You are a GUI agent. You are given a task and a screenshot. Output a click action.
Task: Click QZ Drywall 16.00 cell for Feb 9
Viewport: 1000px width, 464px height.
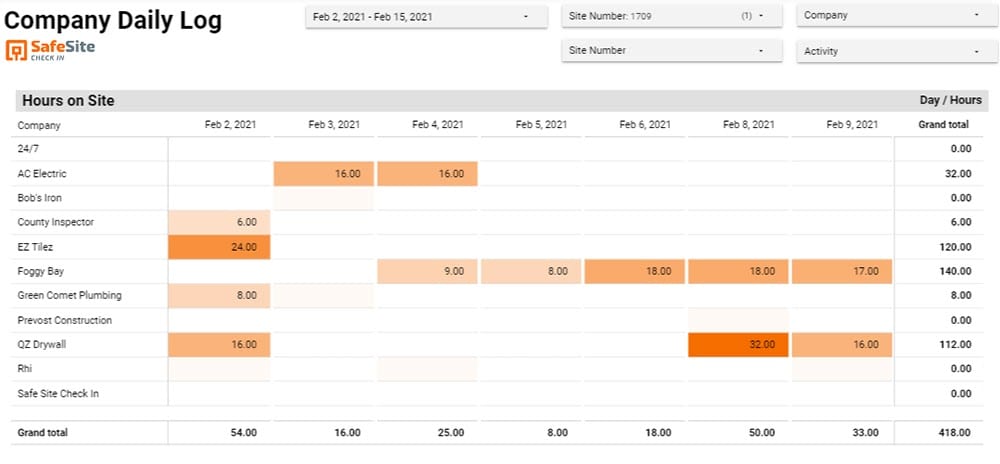pos(842,345)
